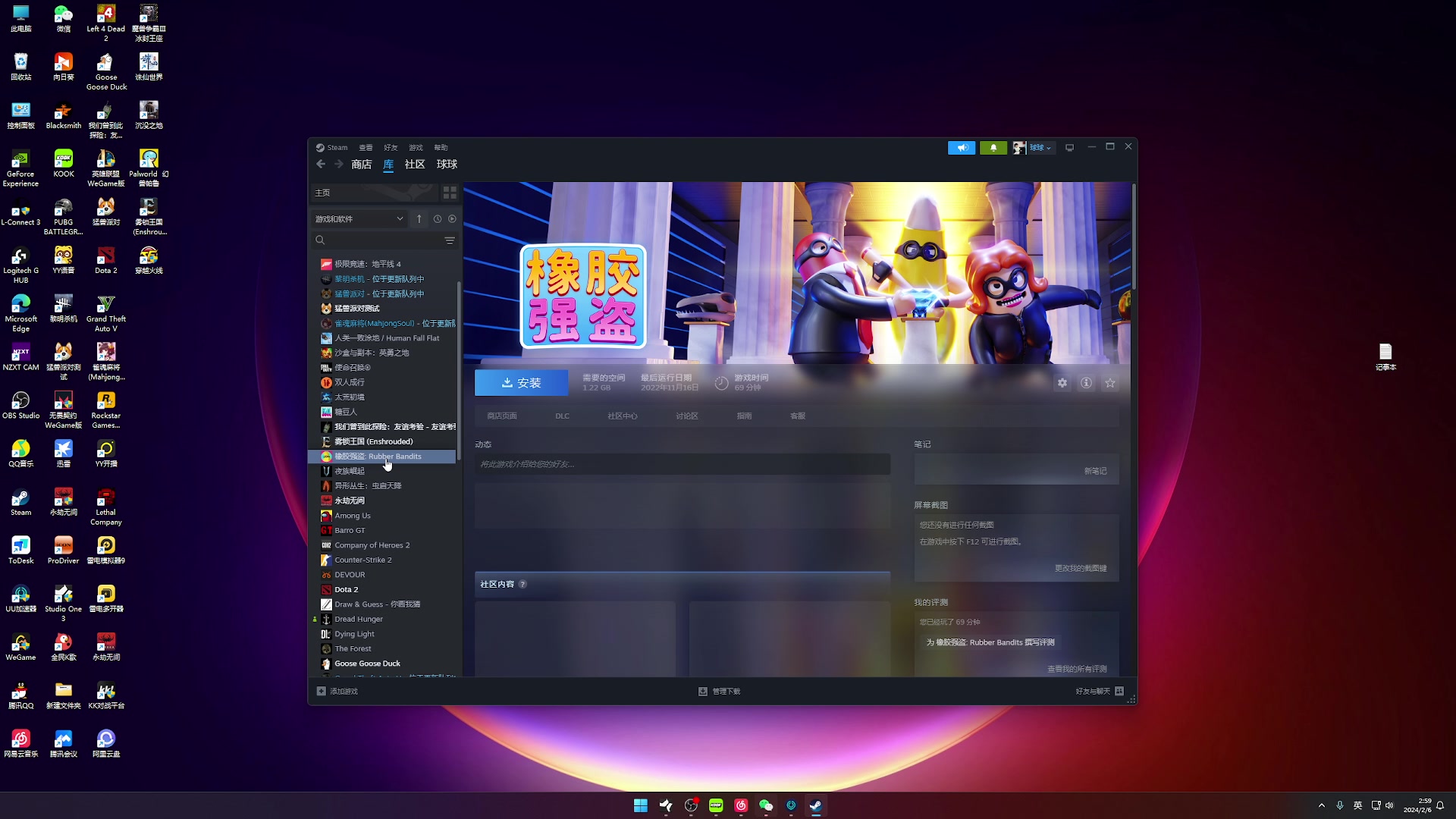Toggle sort by recent clock icon
Image resolution: width=1456 pixels, height=819 pixels.
click(438, 219)
